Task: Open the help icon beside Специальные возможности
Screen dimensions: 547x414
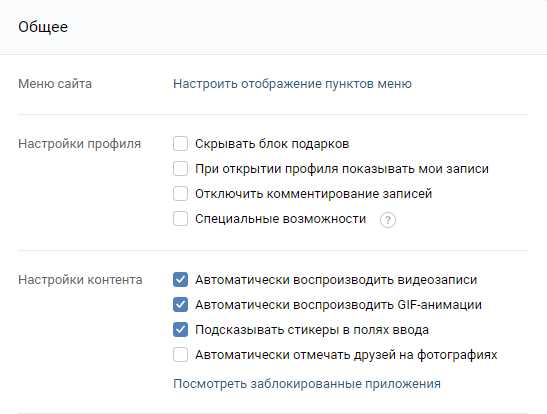Action: tap(388, 220)
